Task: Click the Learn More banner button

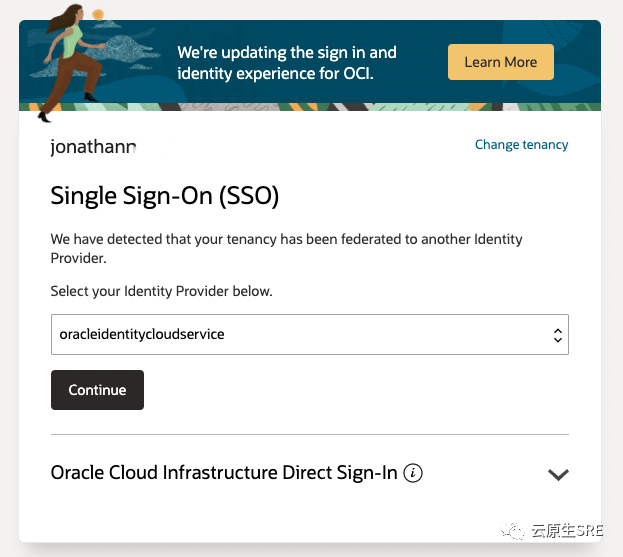Action: click(x=501, y=62)
